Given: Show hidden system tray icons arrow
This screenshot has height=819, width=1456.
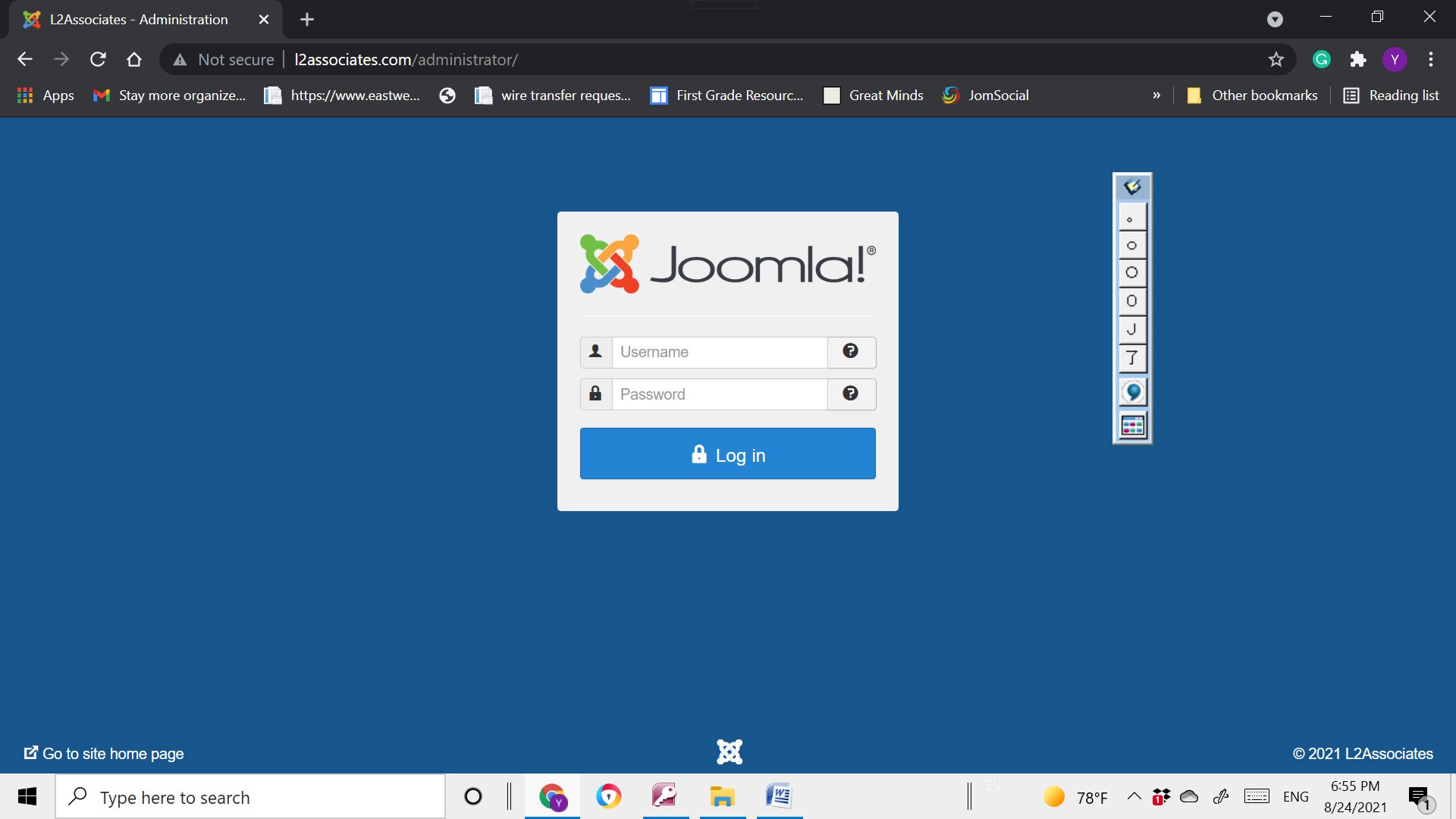Looking at the screenshot, I should point(1134,796).
